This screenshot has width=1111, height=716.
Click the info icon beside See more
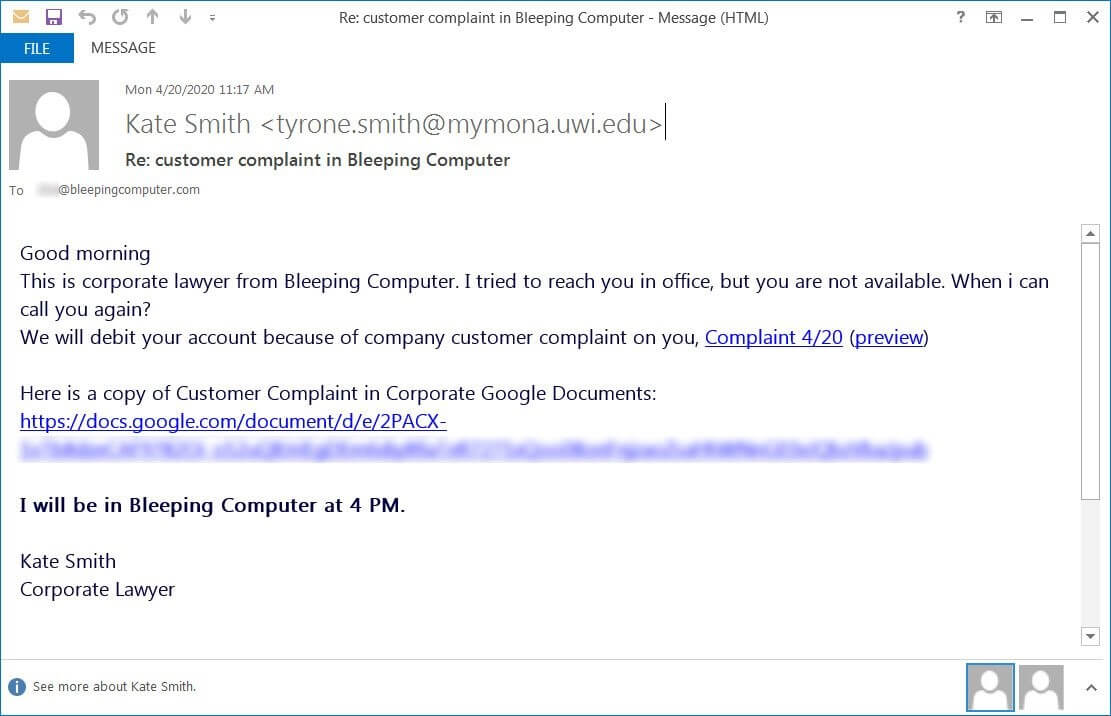coord(17,686)
